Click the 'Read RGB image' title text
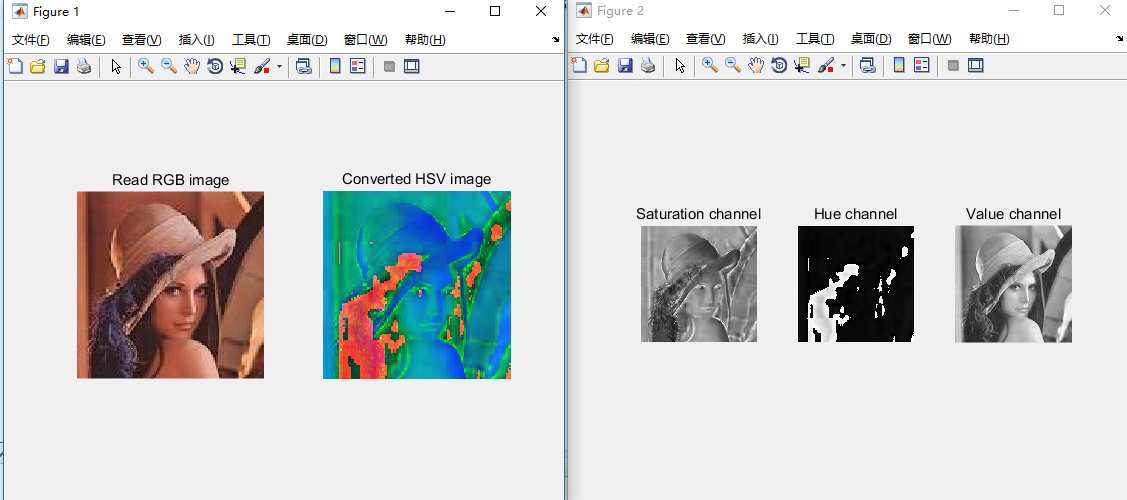This screenshot has height=500, width=1127. coord(170,180)
